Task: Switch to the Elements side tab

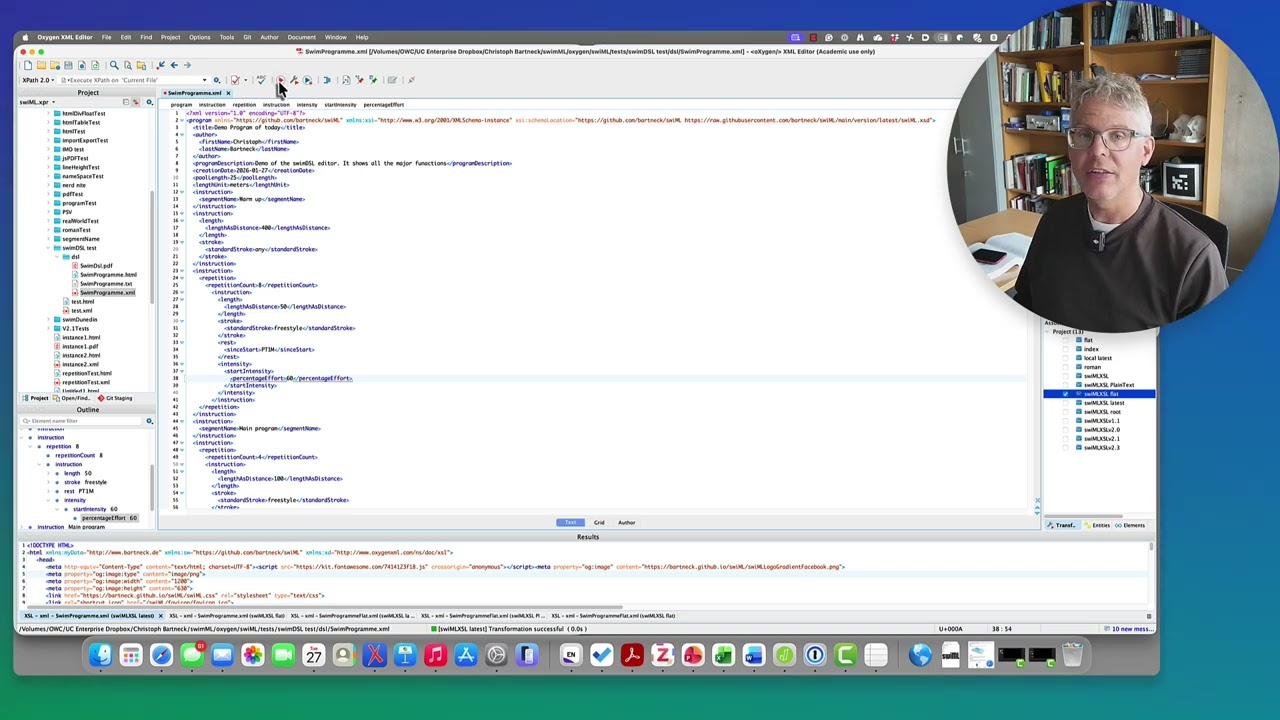Action: pos(1130,525)
